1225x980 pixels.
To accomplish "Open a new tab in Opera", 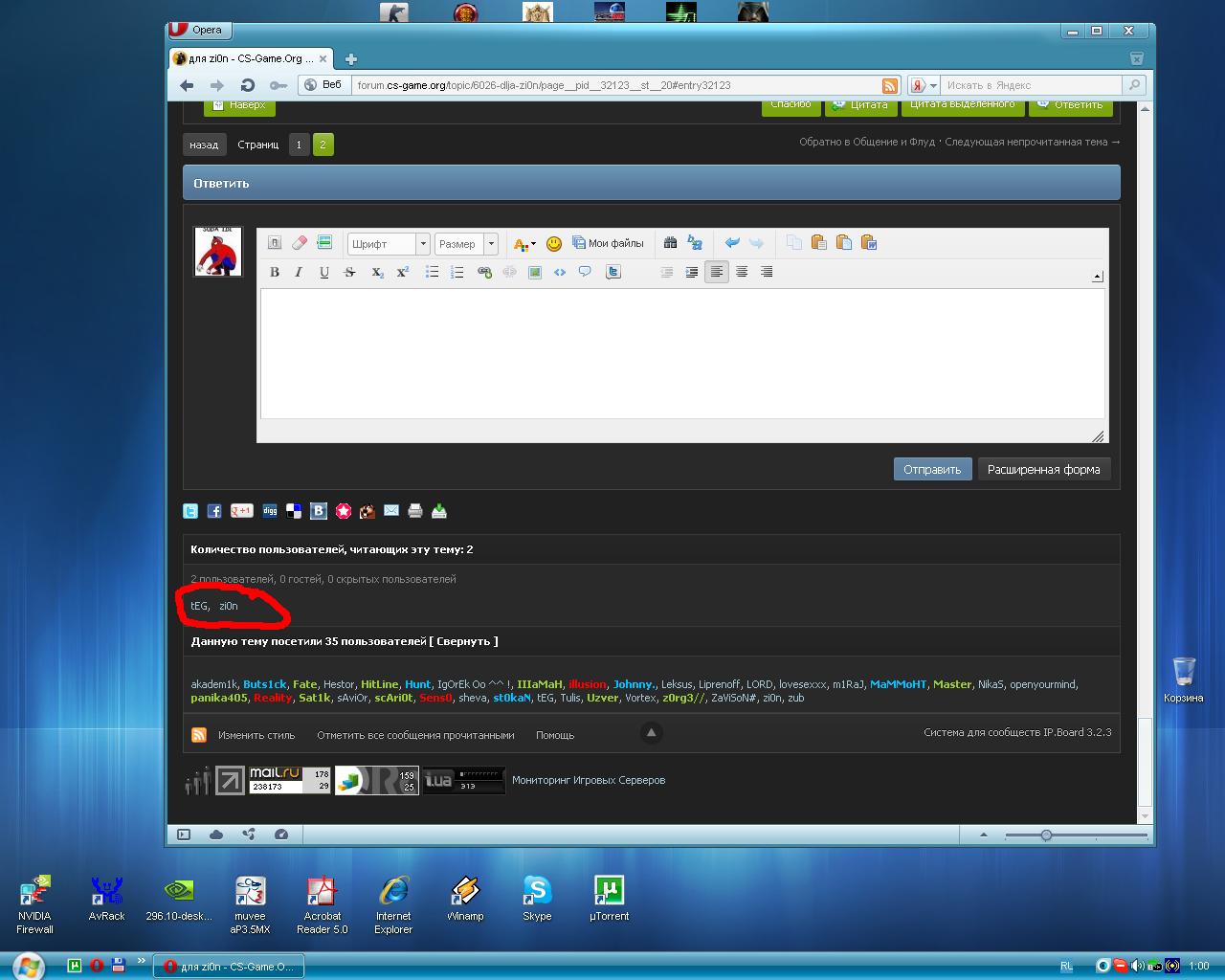I will 351,59.
